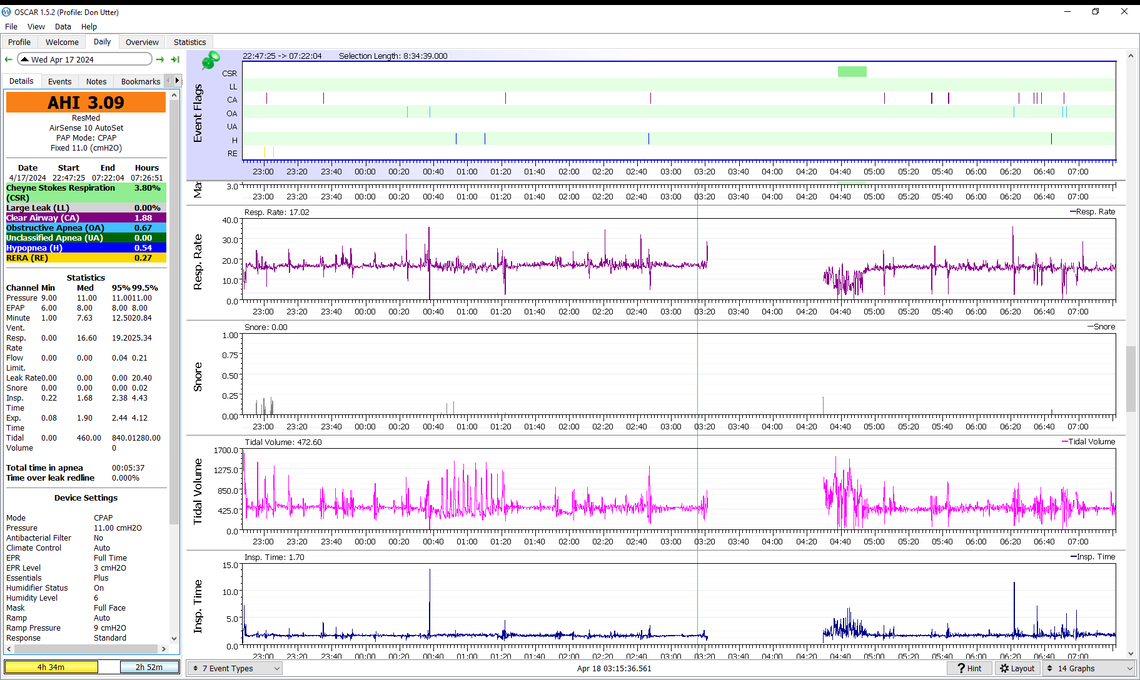Click the details panel horizontal scrollbar
This screenshot has width=1140, height=680.
pos(86,649)
